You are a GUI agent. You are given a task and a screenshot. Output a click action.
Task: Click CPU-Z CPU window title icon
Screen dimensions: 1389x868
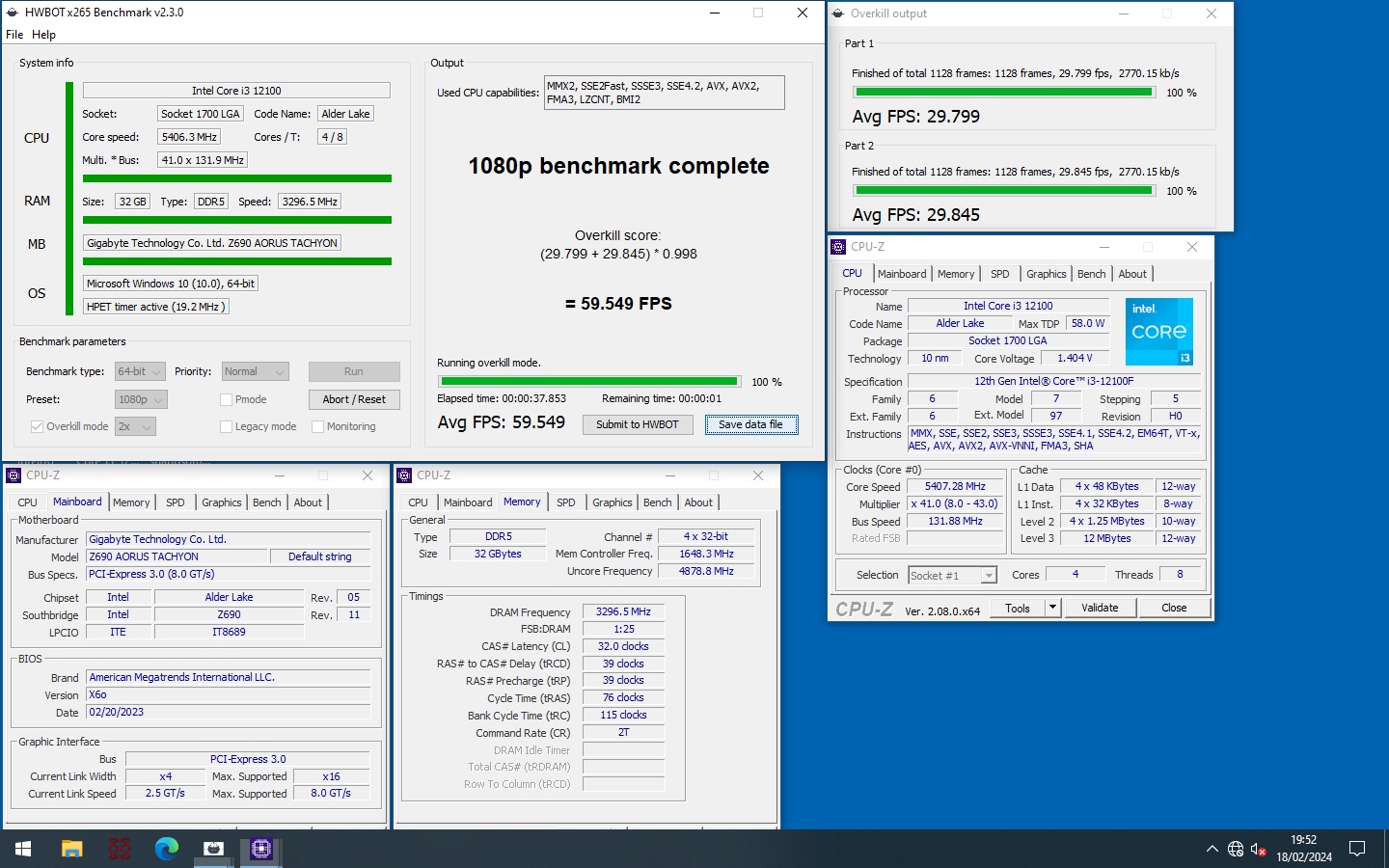(x=838, y=247)
